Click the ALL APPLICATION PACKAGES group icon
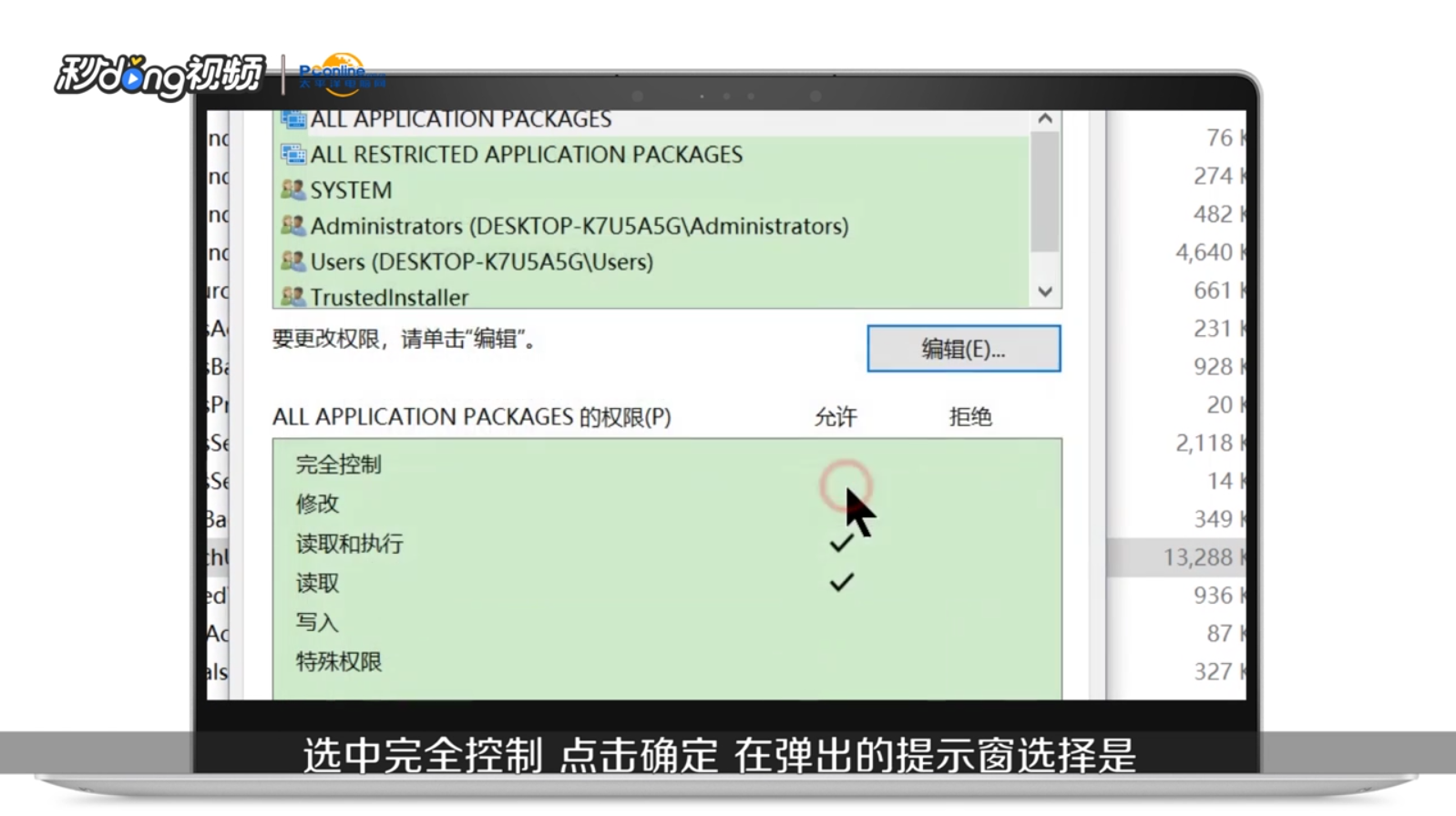Screen dimensions: 1456x816 (292, 120)
